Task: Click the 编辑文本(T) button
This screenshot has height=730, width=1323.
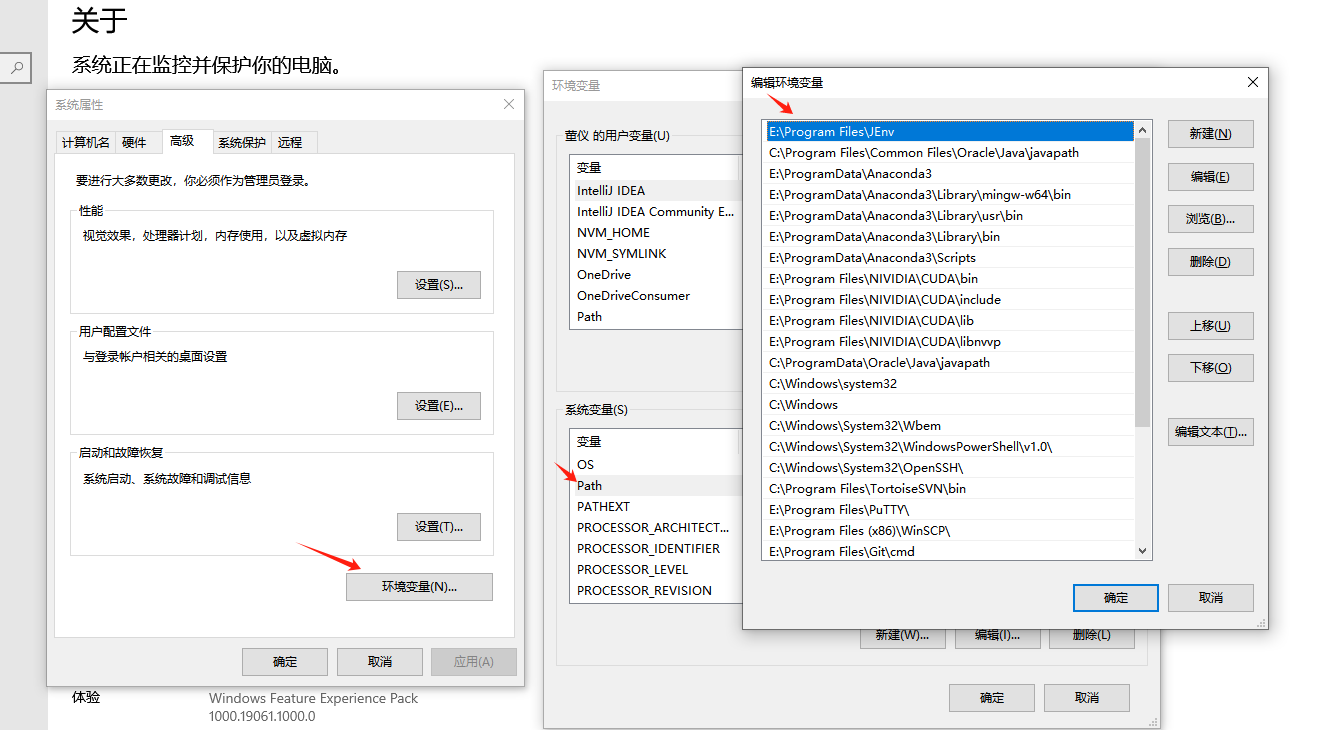Action: (x=1210, y=431)
